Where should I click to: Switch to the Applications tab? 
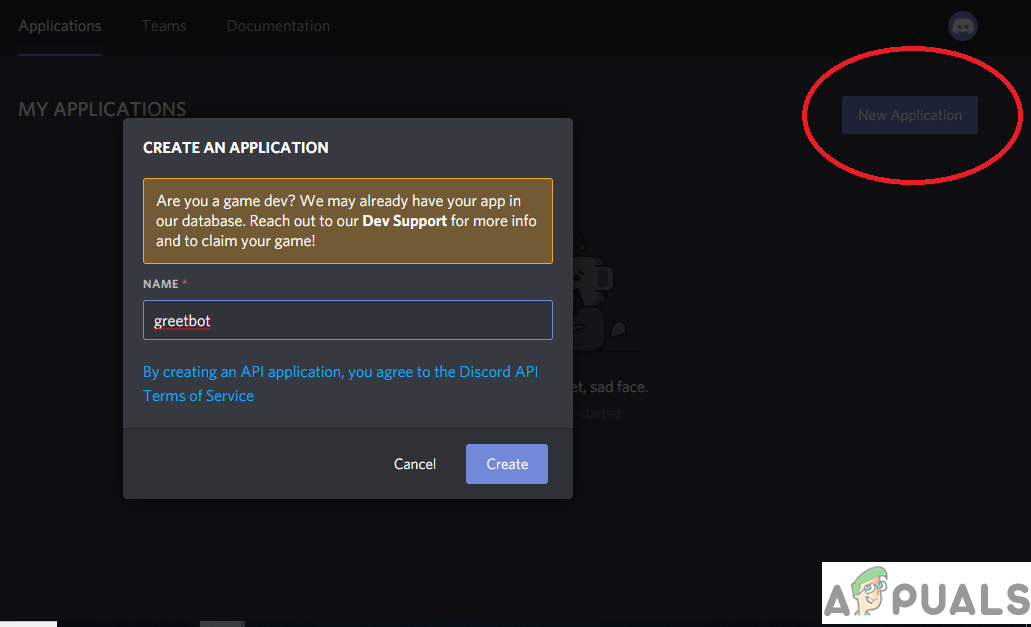pos(60,26)
